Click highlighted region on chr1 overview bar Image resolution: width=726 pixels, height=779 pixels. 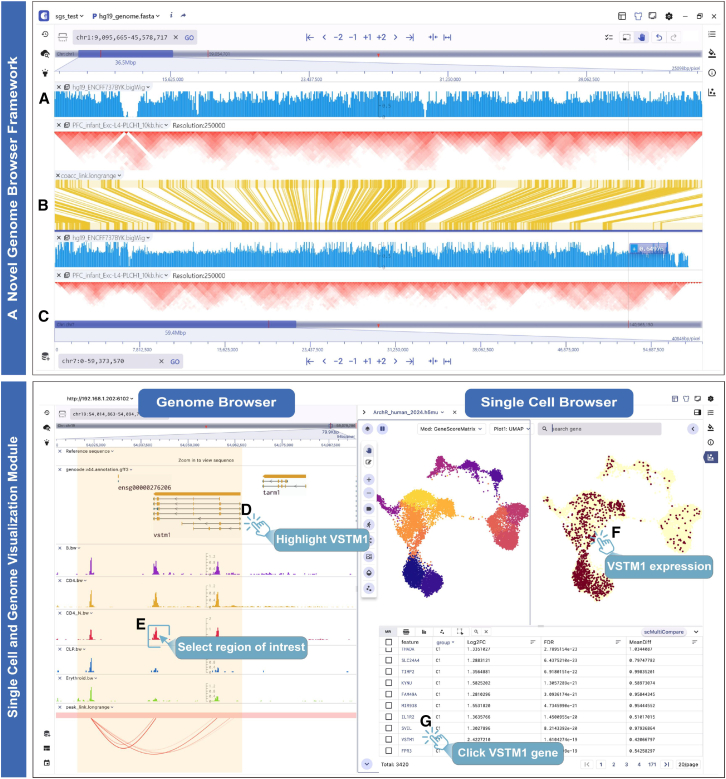[125, 54]
